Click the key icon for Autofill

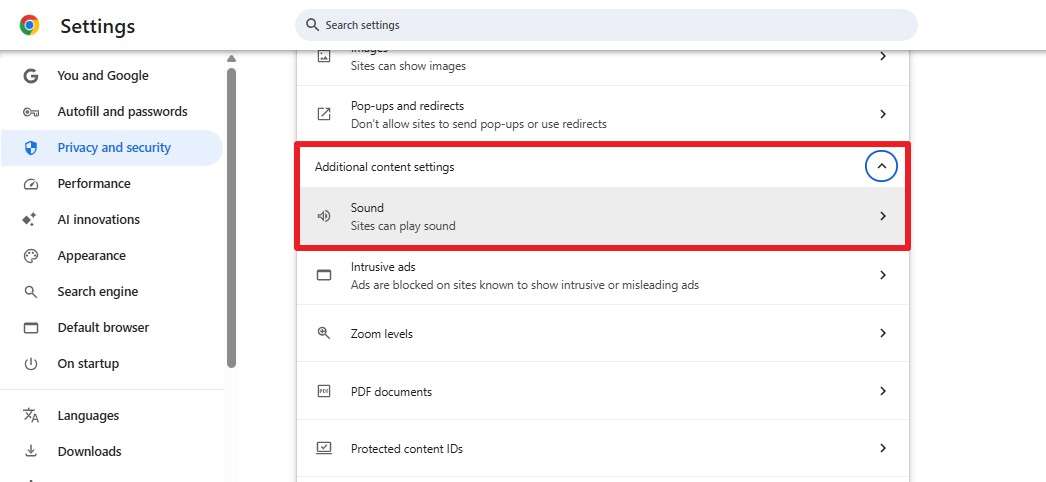click(31, 112)
